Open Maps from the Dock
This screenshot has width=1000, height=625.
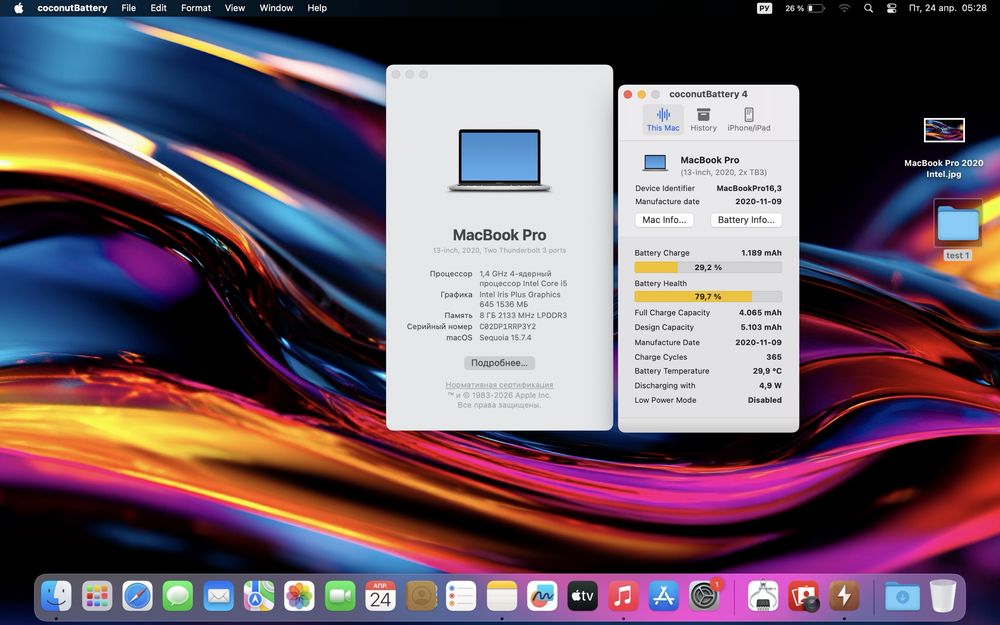[259, 597]
